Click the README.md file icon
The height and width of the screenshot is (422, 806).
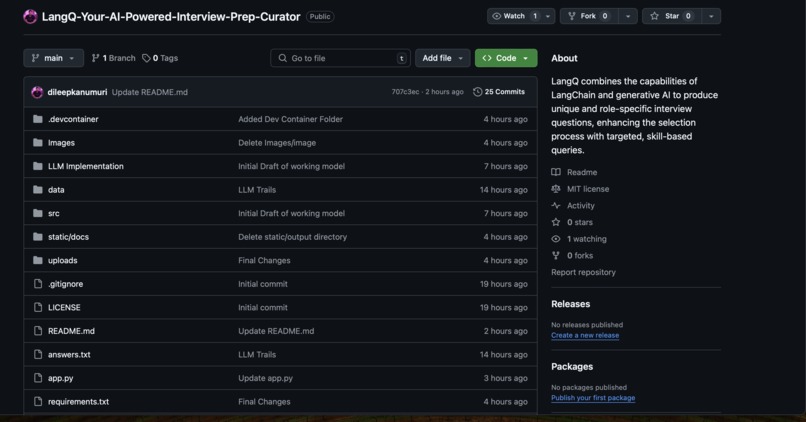[38, 331]
